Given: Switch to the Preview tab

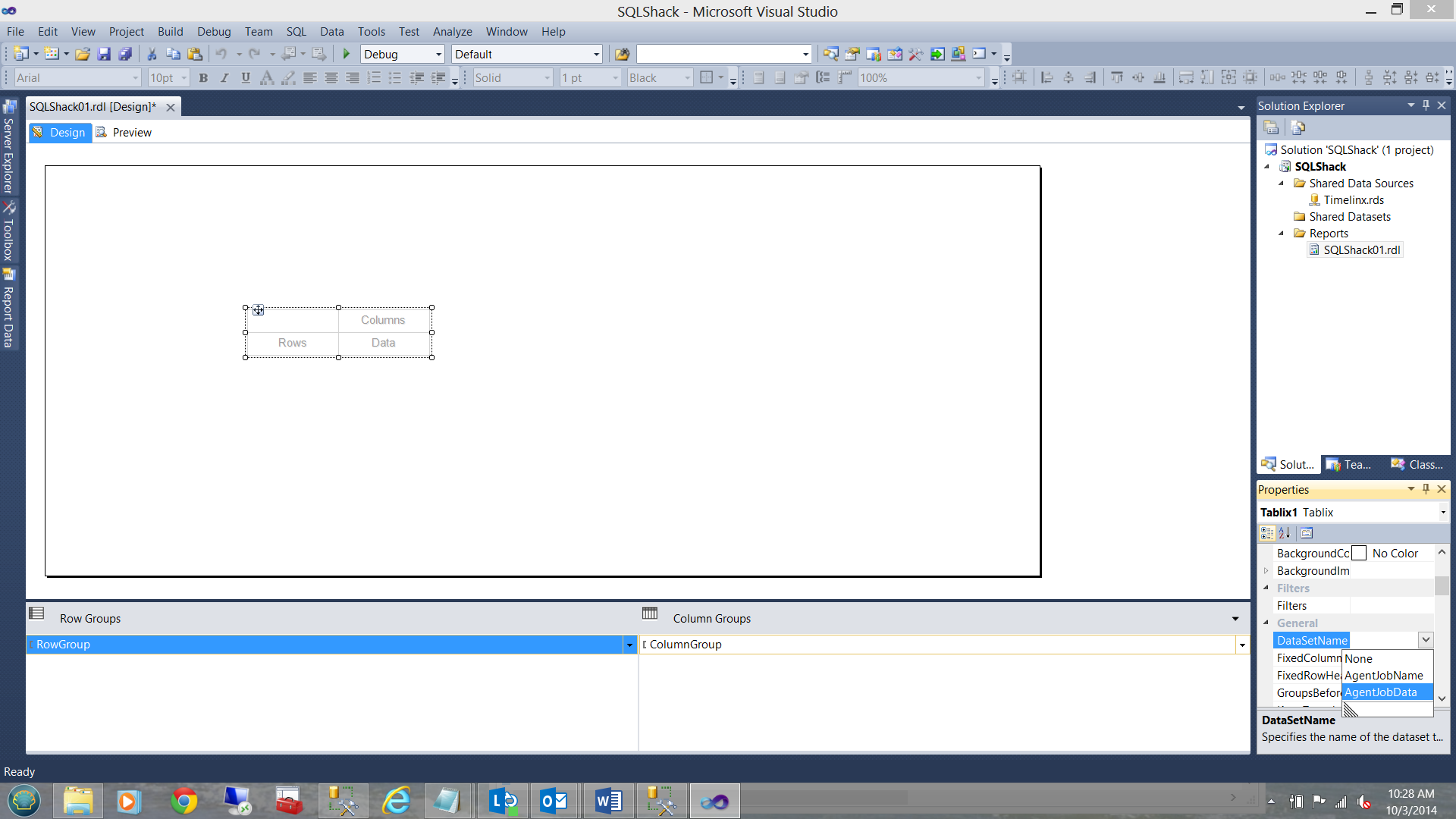Looking at the screenshot, I should coord(131,132).
